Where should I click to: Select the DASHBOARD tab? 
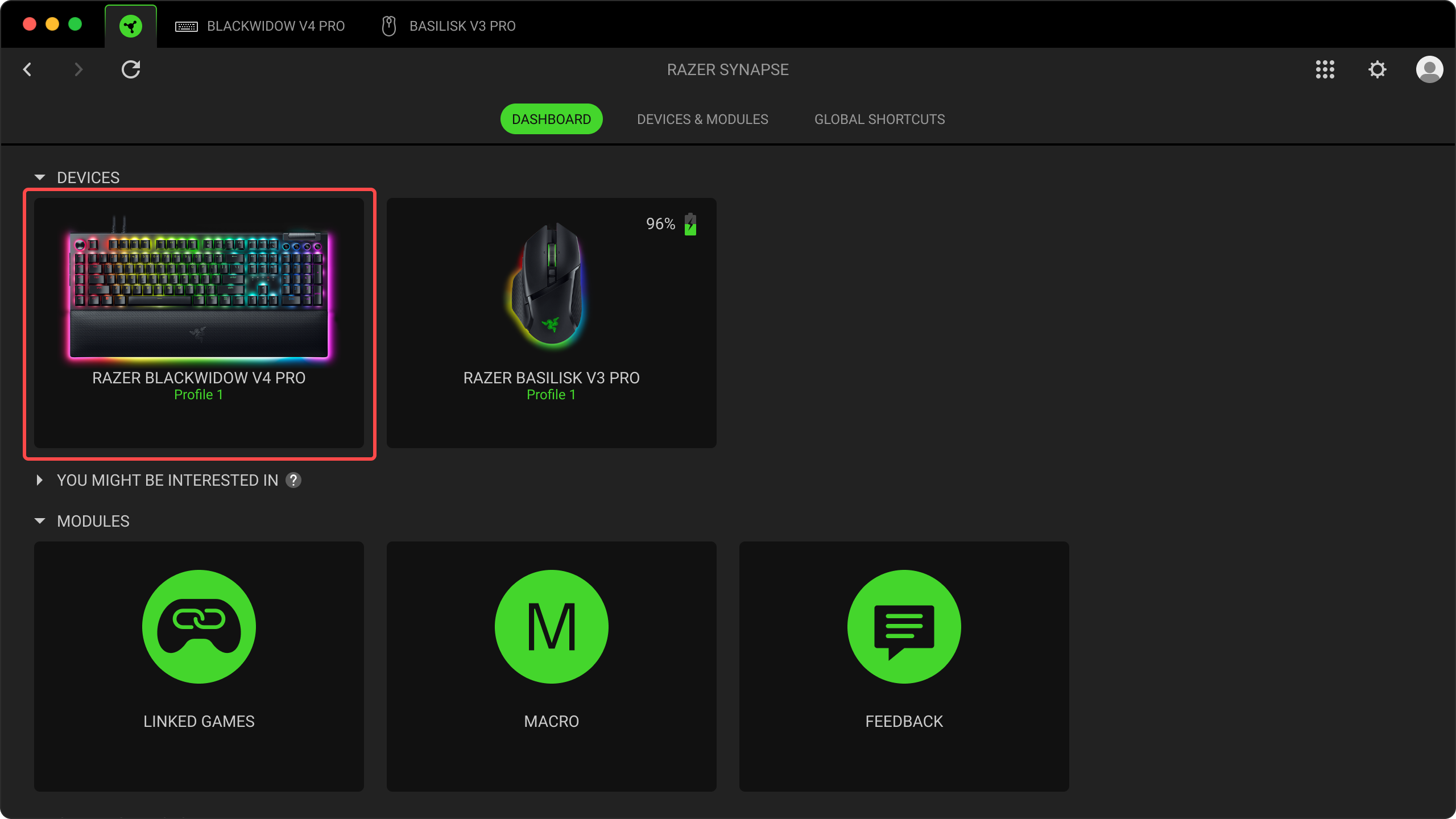[x=551, y=119]
